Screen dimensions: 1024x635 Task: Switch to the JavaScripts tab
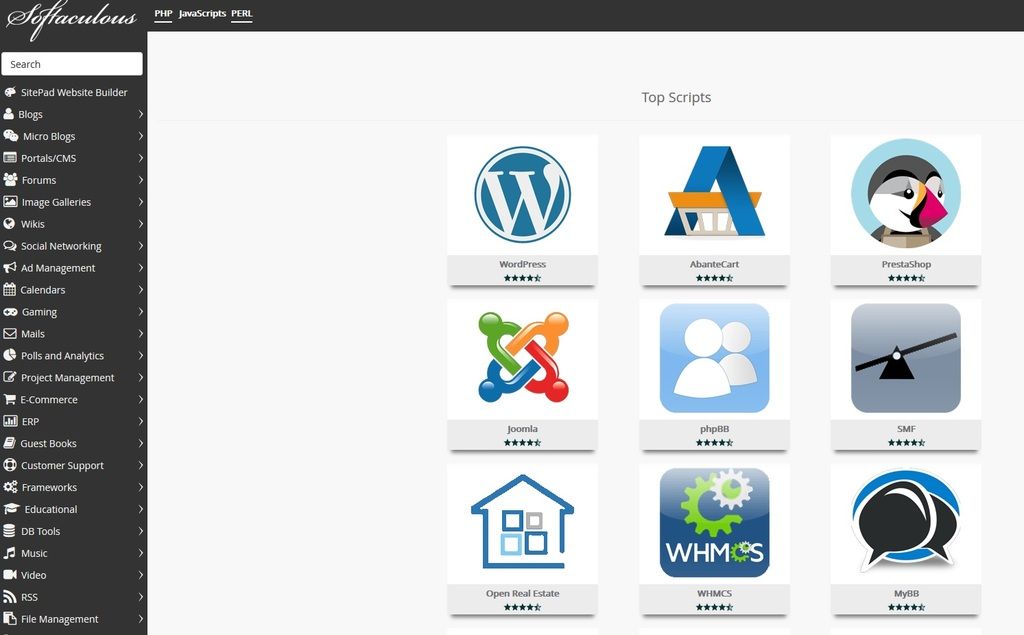pyautogui.click(x=202, y=14)
